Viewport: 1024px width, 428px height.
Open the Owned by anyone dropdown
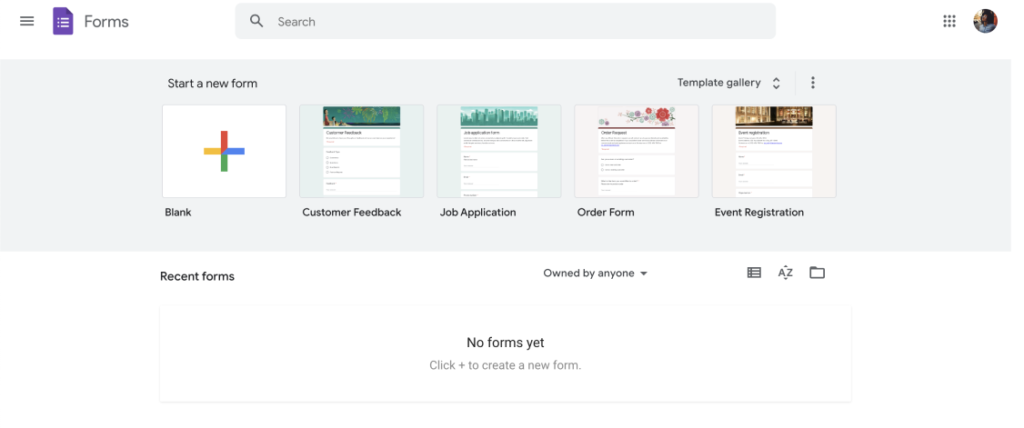coord(596,273)
